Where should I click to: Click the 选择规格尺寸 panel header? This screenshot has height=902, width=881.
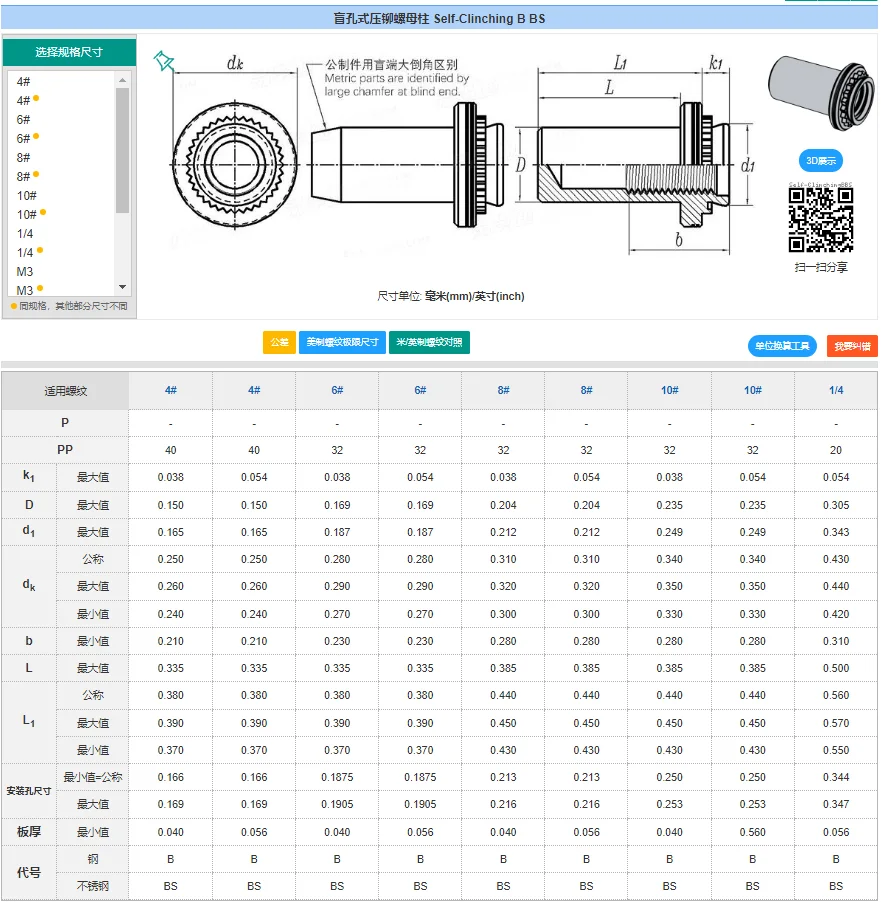(69, 52)
